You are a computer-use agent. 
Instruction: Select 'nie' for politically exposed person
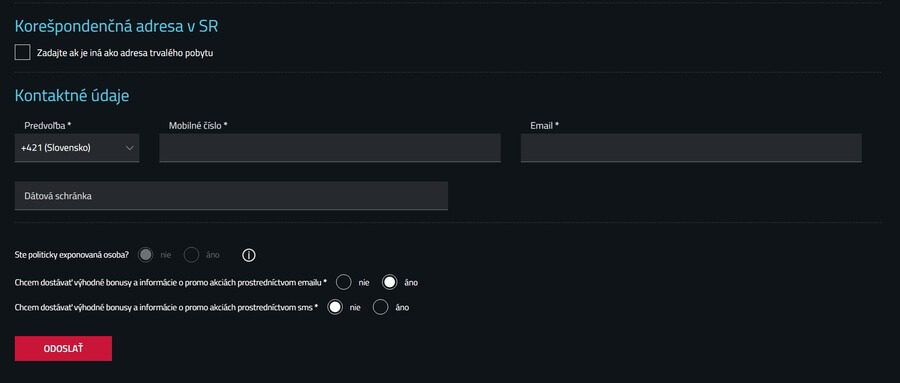146,255
